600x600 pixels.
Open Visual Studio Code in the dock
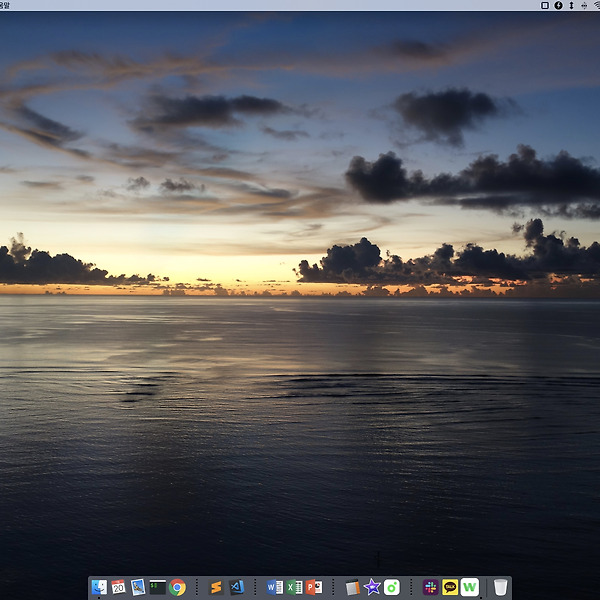point(236,587)
